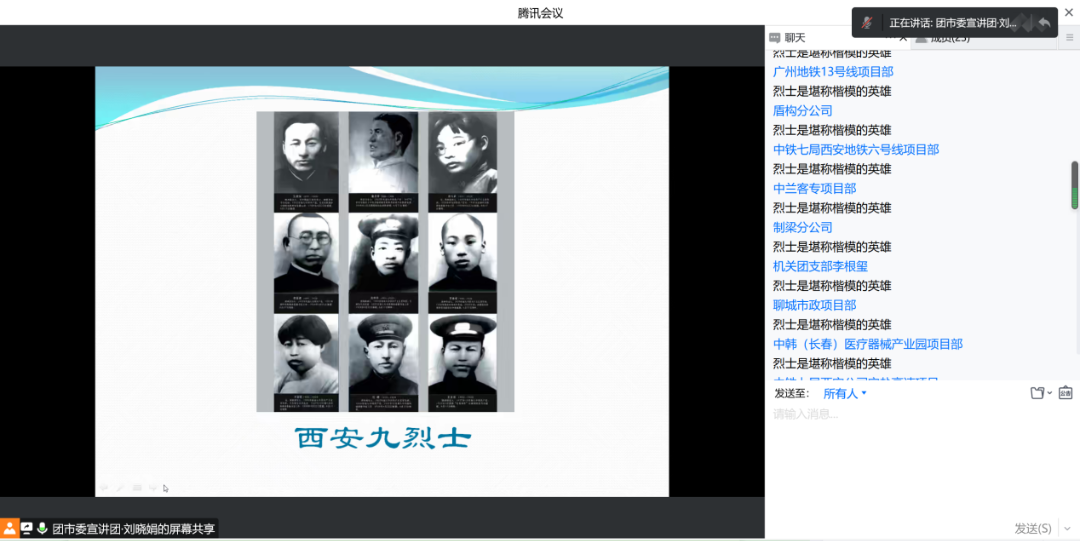Viewport: 1080px width, 541px height.
Task: Click the orange user avatar icon
Action: click(x=9, y=528)
